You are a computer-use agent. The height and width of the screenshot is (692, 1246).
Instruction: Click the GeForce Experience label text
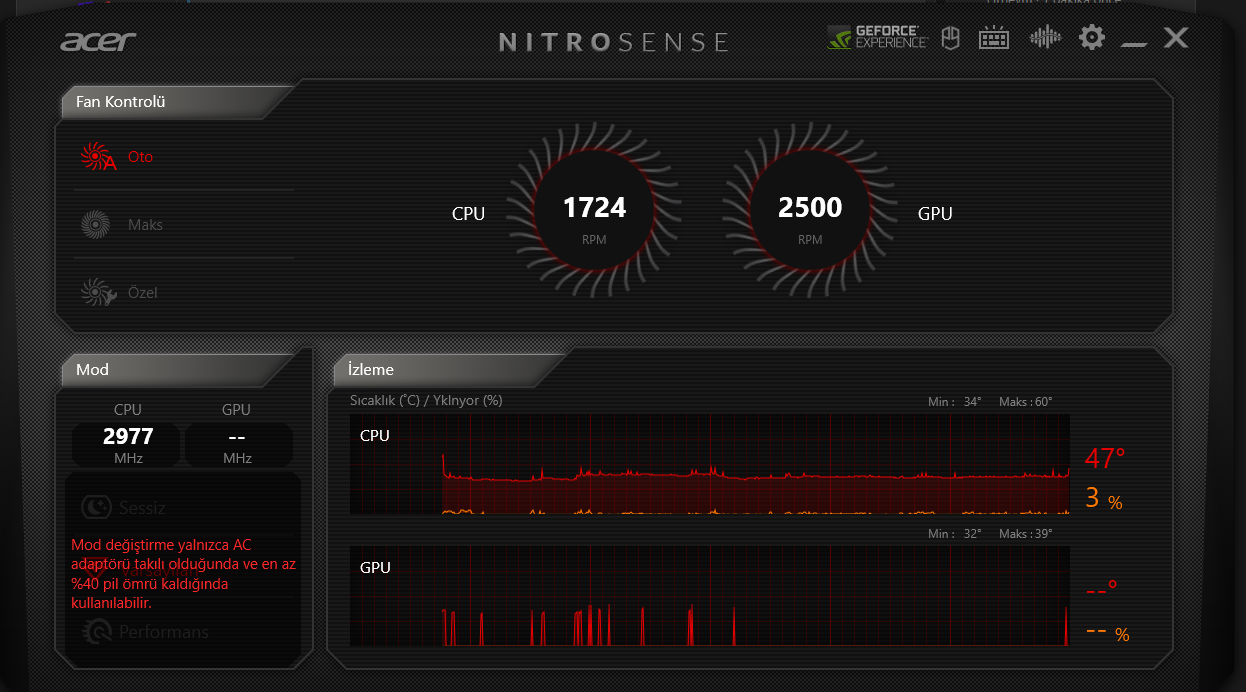pyautogui.click(x=890, y=37)
